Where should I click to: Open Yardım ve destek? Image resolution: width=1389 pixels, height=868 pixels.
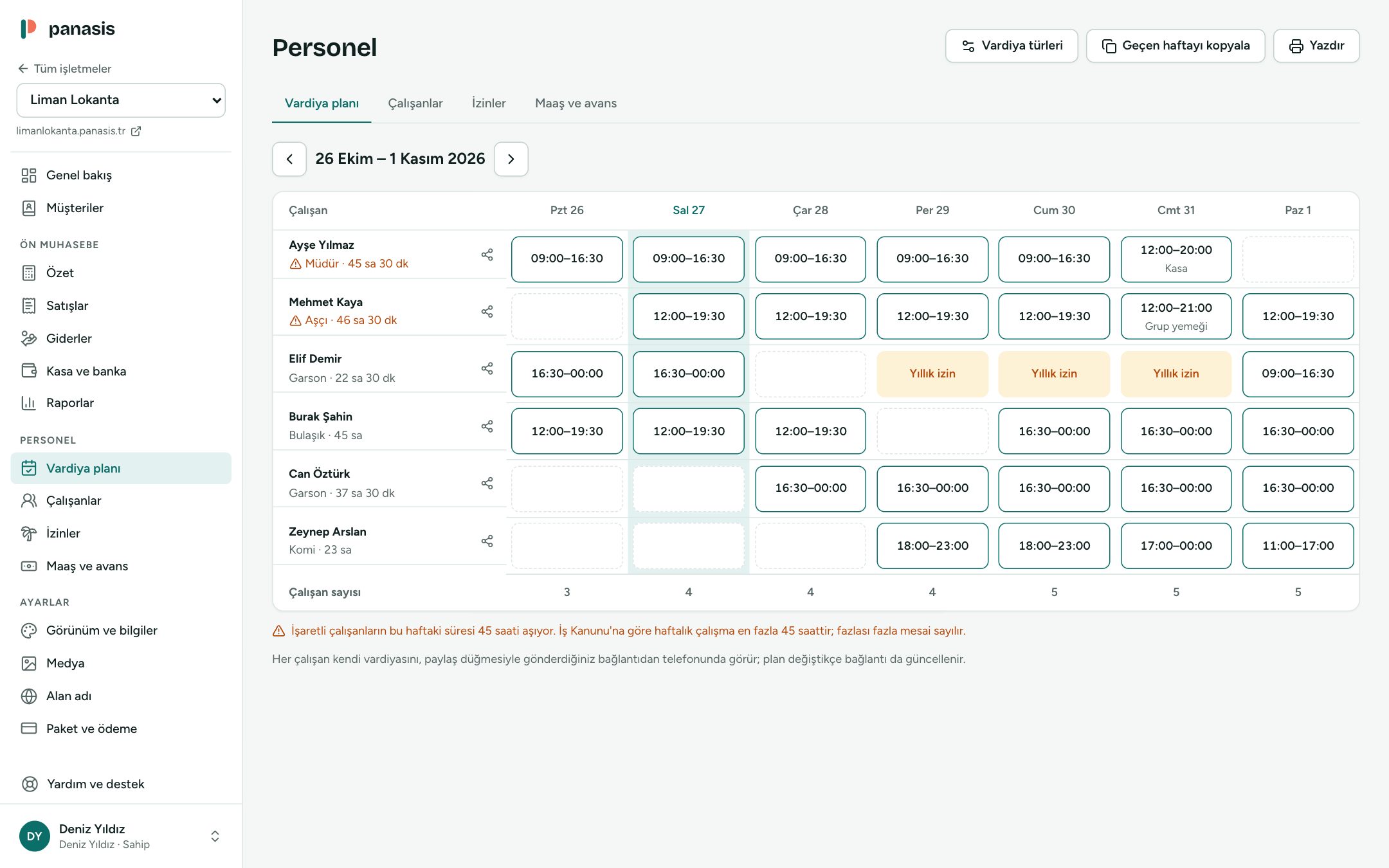pos(121,784)
